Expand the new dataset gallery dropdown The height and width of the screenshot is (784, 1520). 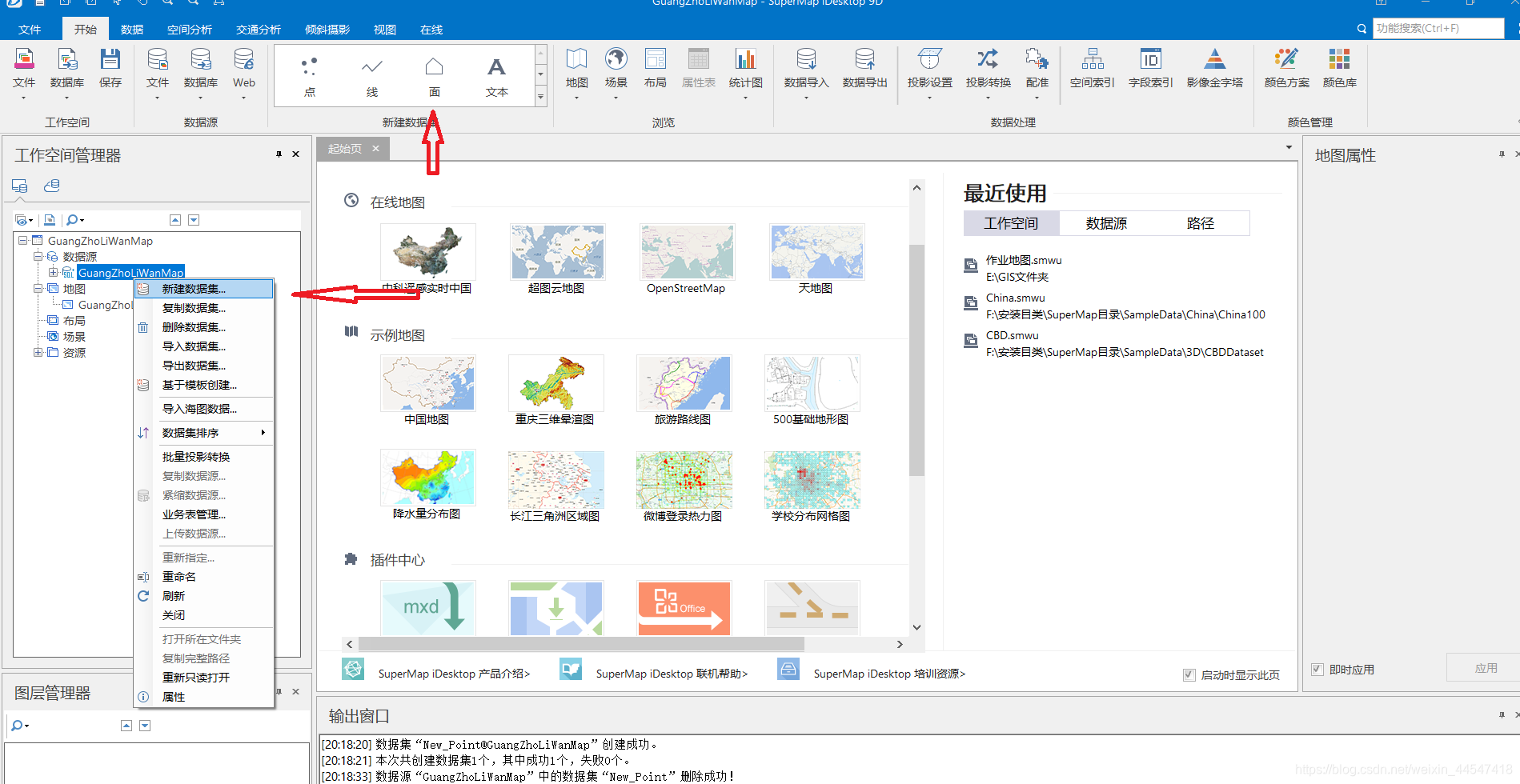tap(540, 97)
